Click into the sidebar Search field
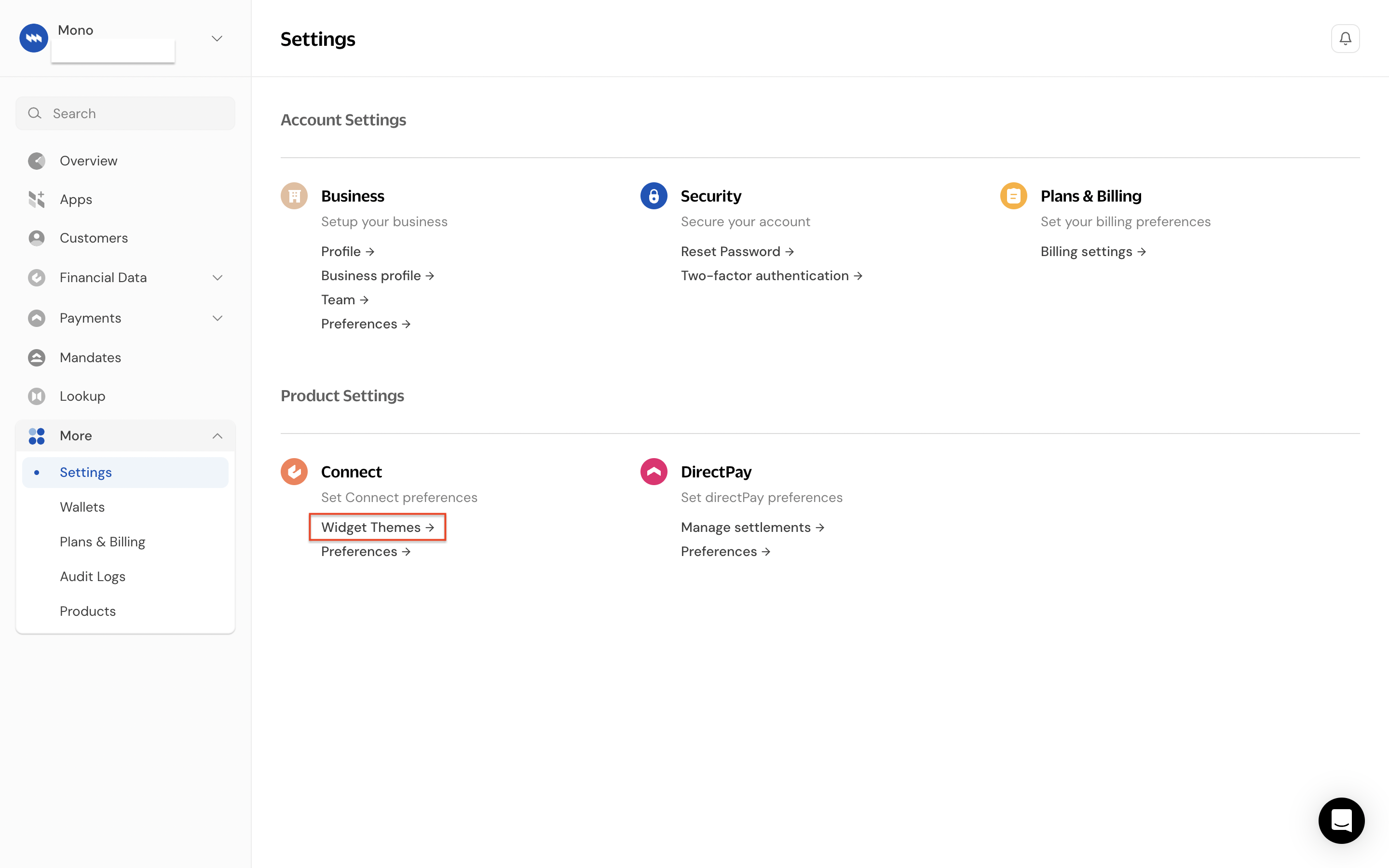 click(x=125, y=113)
